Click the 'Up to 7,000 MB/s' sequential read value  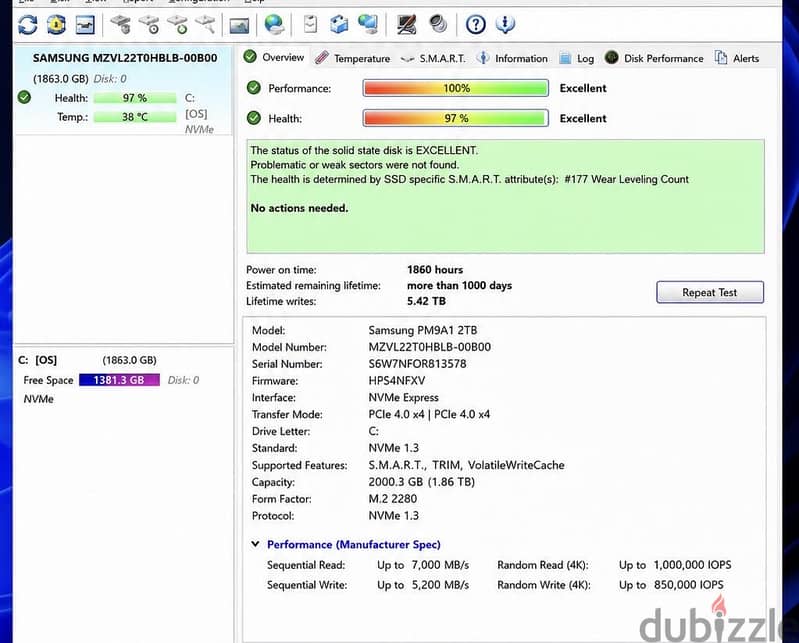point(423,565)
